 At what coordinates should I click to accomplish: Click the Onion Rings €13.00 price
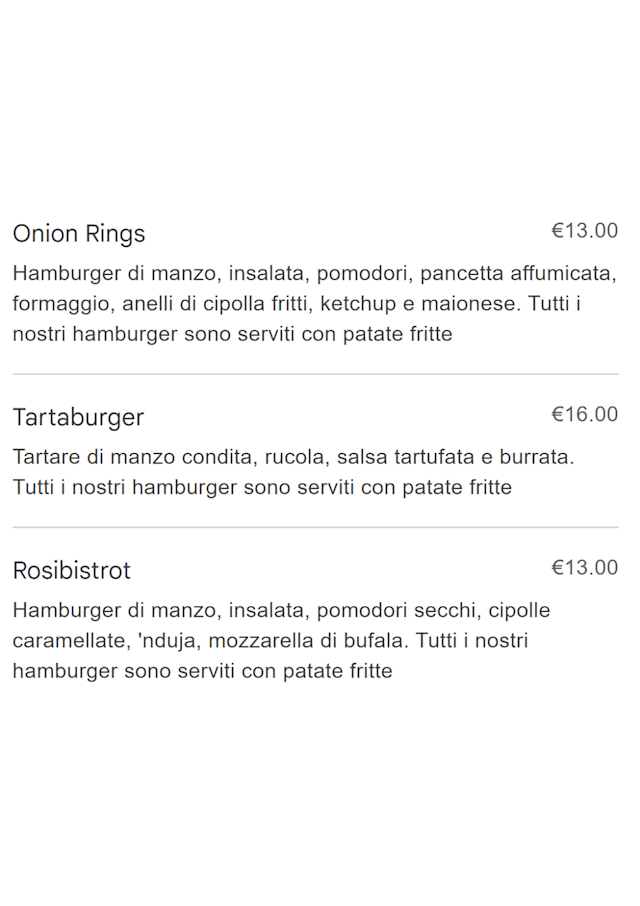tap(584, 231)
